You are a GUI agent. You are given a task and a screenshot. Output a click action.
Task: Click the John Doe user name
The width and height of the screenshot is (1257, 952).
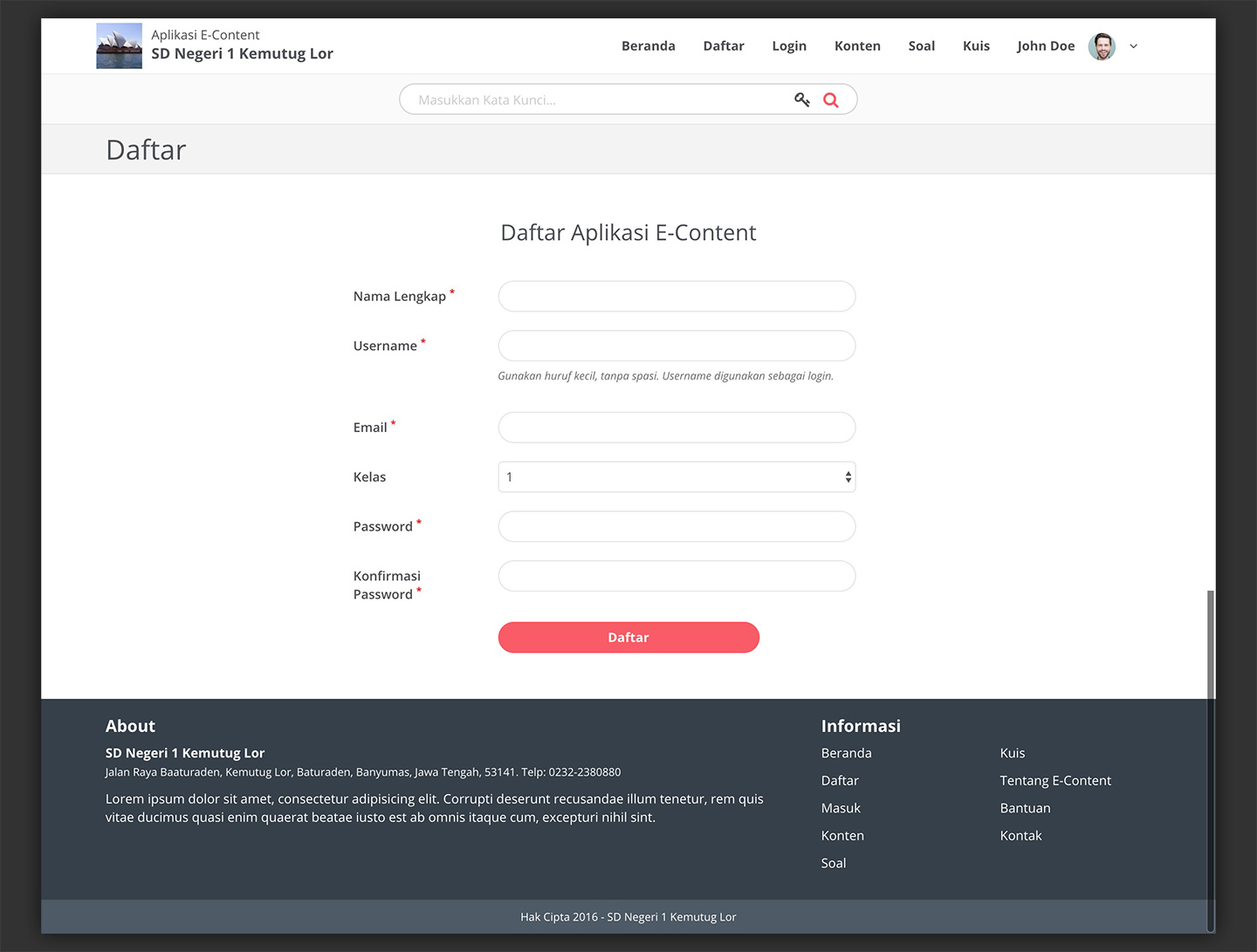coord(1046,46)
